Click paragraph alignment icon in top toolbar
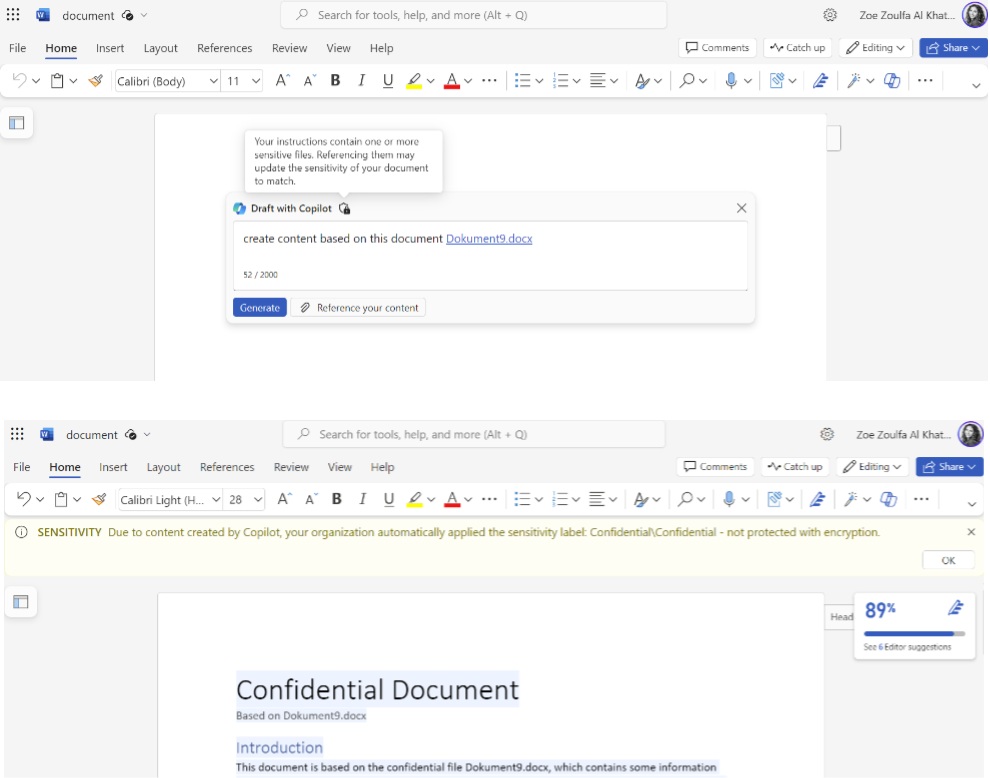 tap(597, 80)
